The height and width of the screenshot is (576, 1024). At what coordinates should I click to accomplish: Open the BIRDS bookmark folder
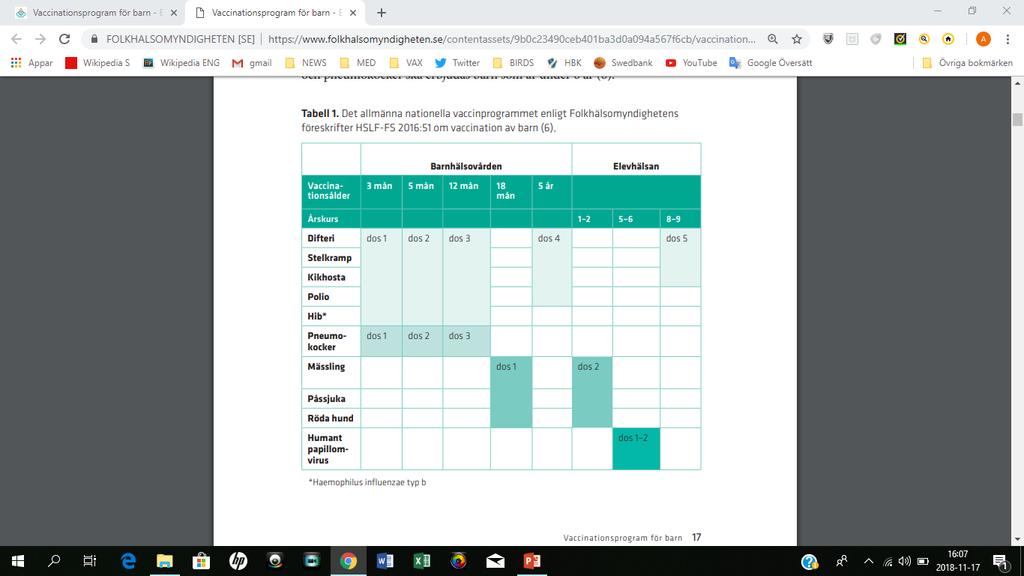click(513, 63)
